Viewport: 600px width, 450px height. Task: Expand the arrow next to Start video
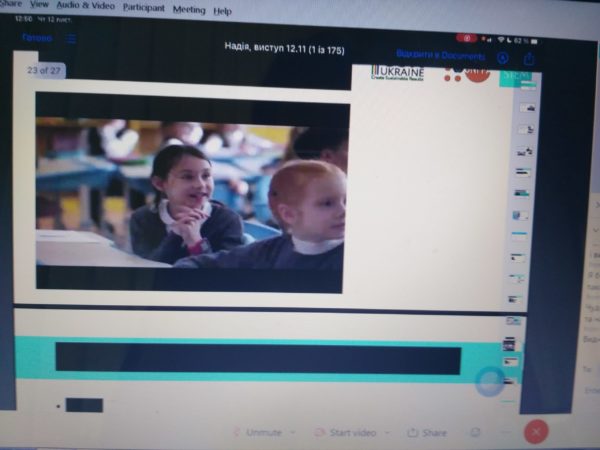click(387, 432)
